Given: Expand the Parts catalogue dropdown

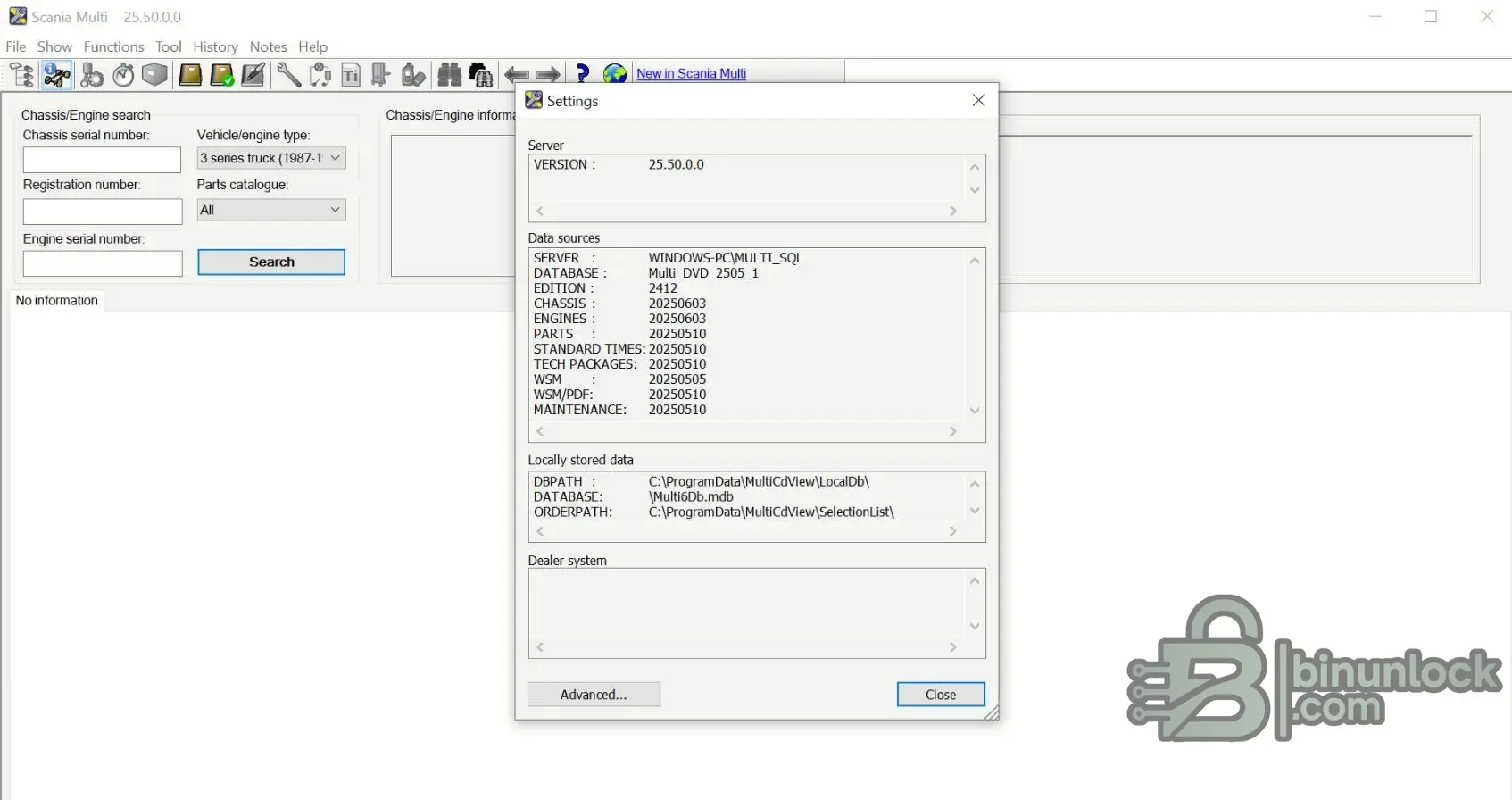Looking at the screenshot, I should pos(335,210).
